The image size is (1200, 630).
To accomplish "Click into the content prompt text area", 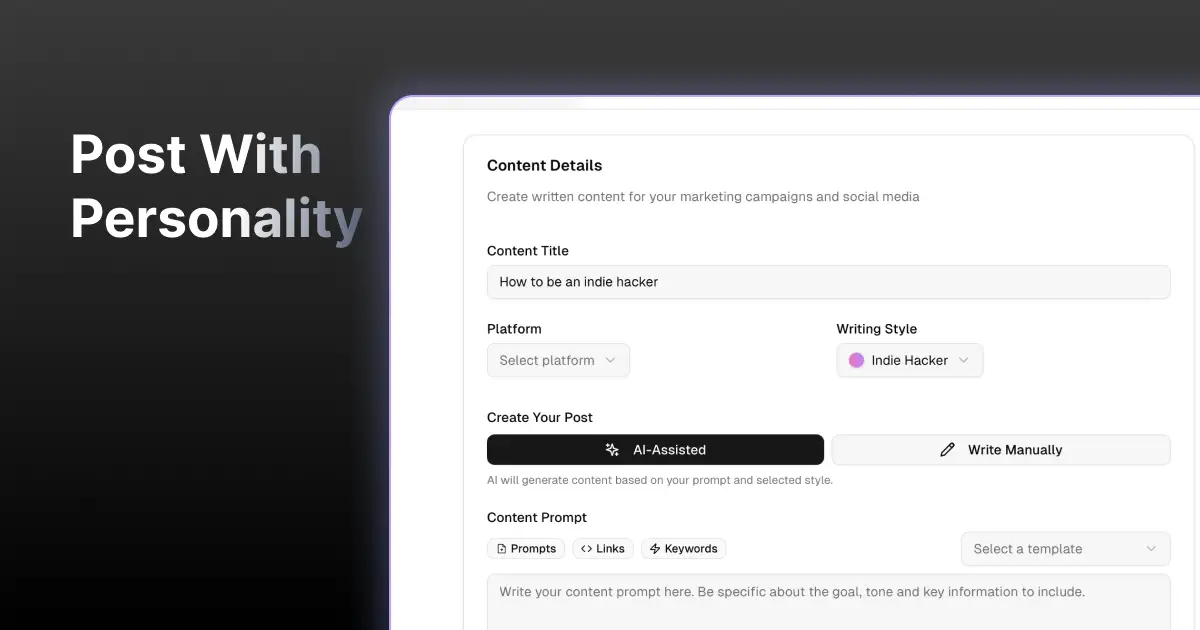I will (828, 602).
